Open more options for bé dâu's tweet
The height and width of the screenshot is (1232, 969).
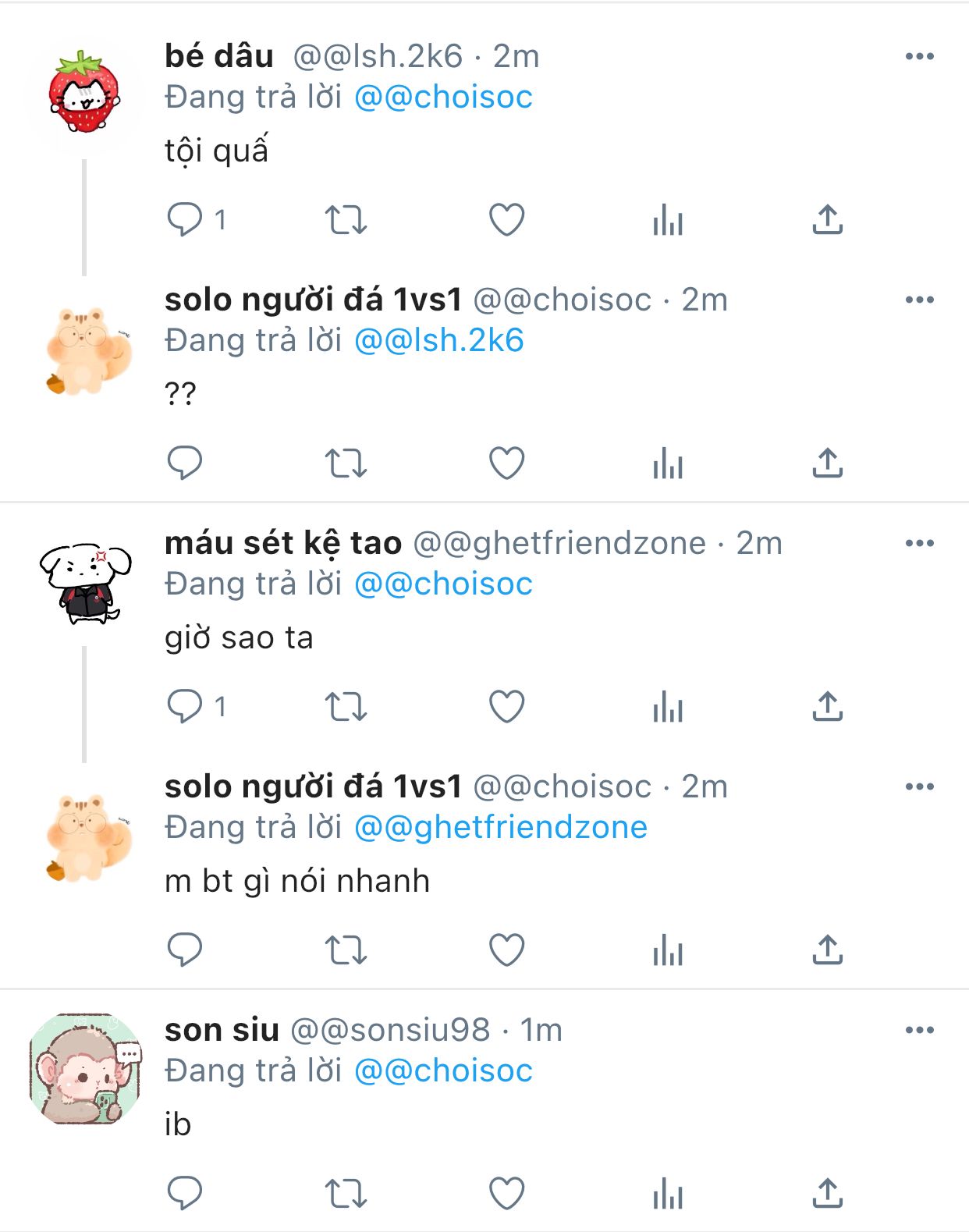[x=920, y=56]
